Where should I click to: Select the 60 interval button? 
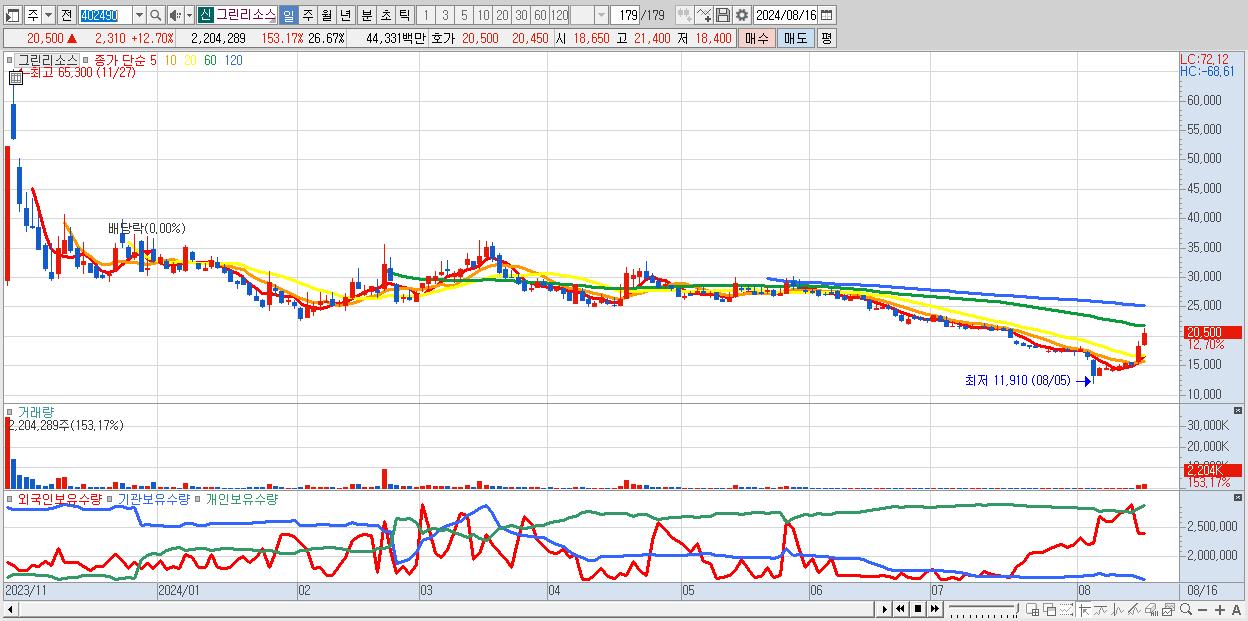click(x=540, y=15)
